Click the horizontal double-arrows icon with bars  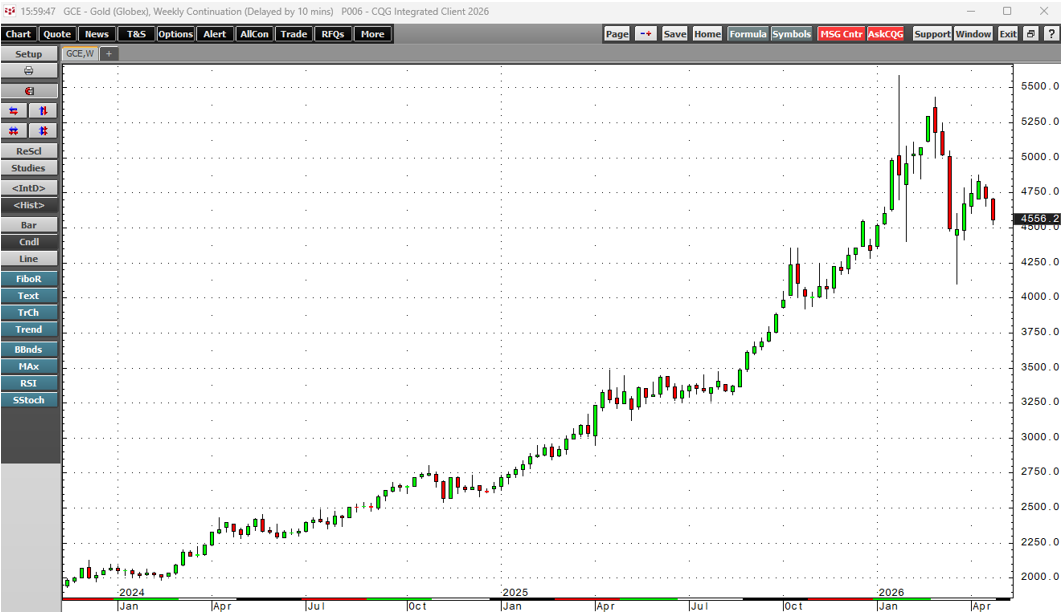[14, 131]
